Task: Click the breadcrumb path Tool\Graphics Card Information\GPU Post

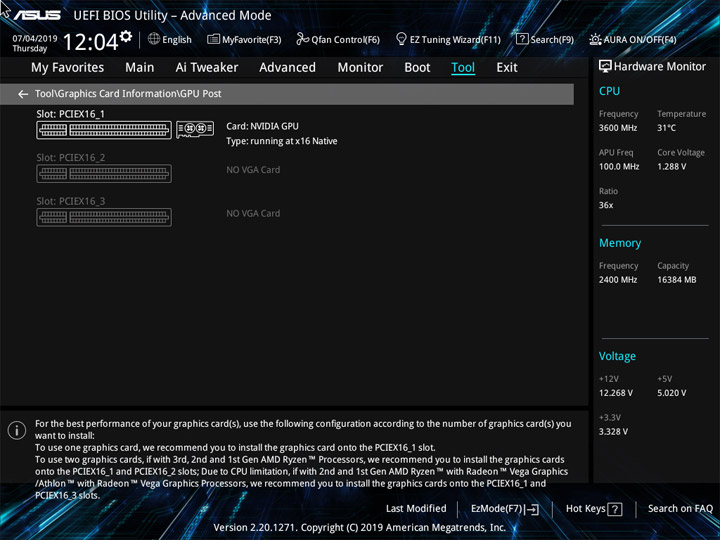Action: [x=128, y=94]
